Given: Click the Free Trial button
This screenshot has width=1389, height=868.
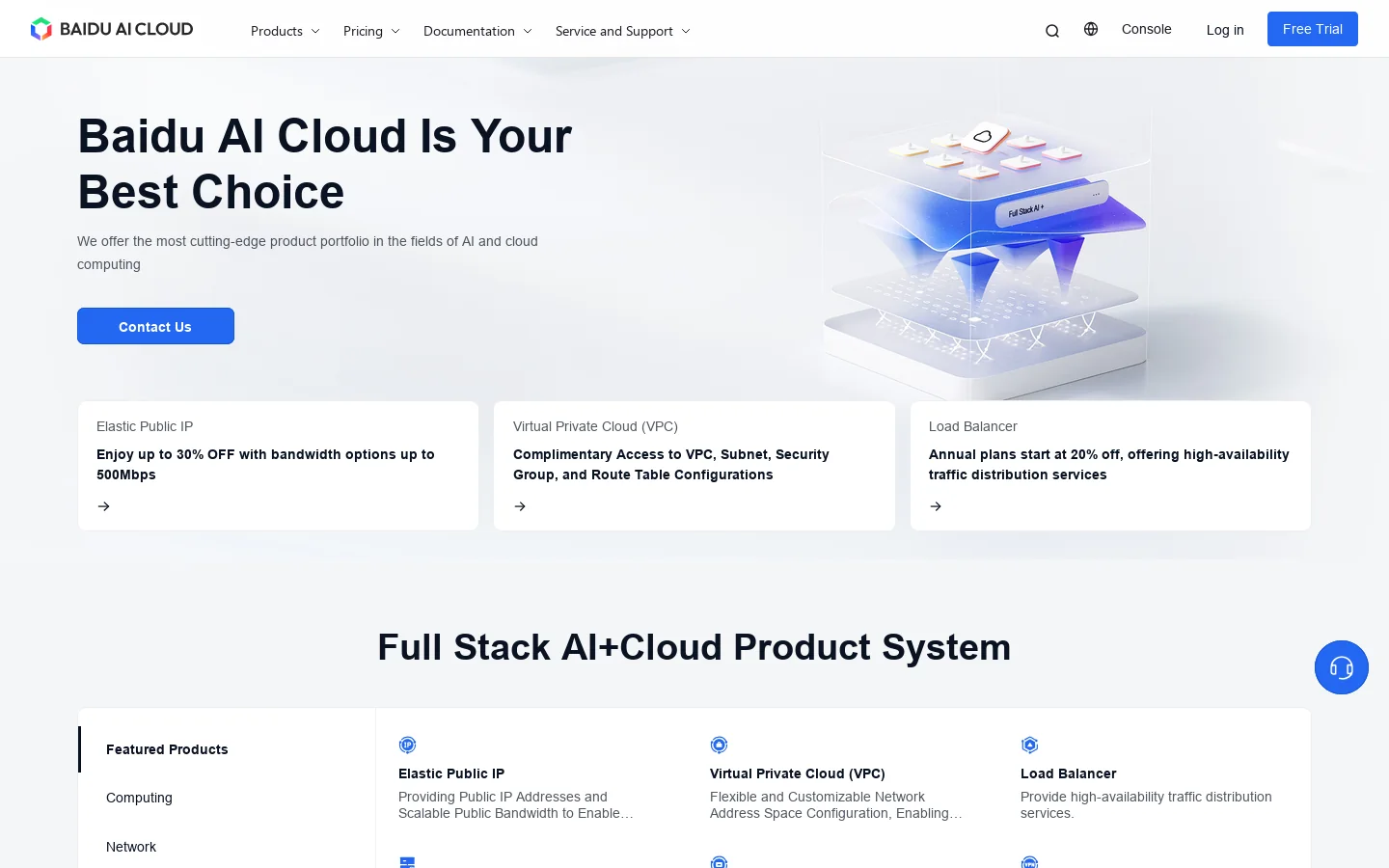Looking at the screenshot, I should pos(1313,29).
